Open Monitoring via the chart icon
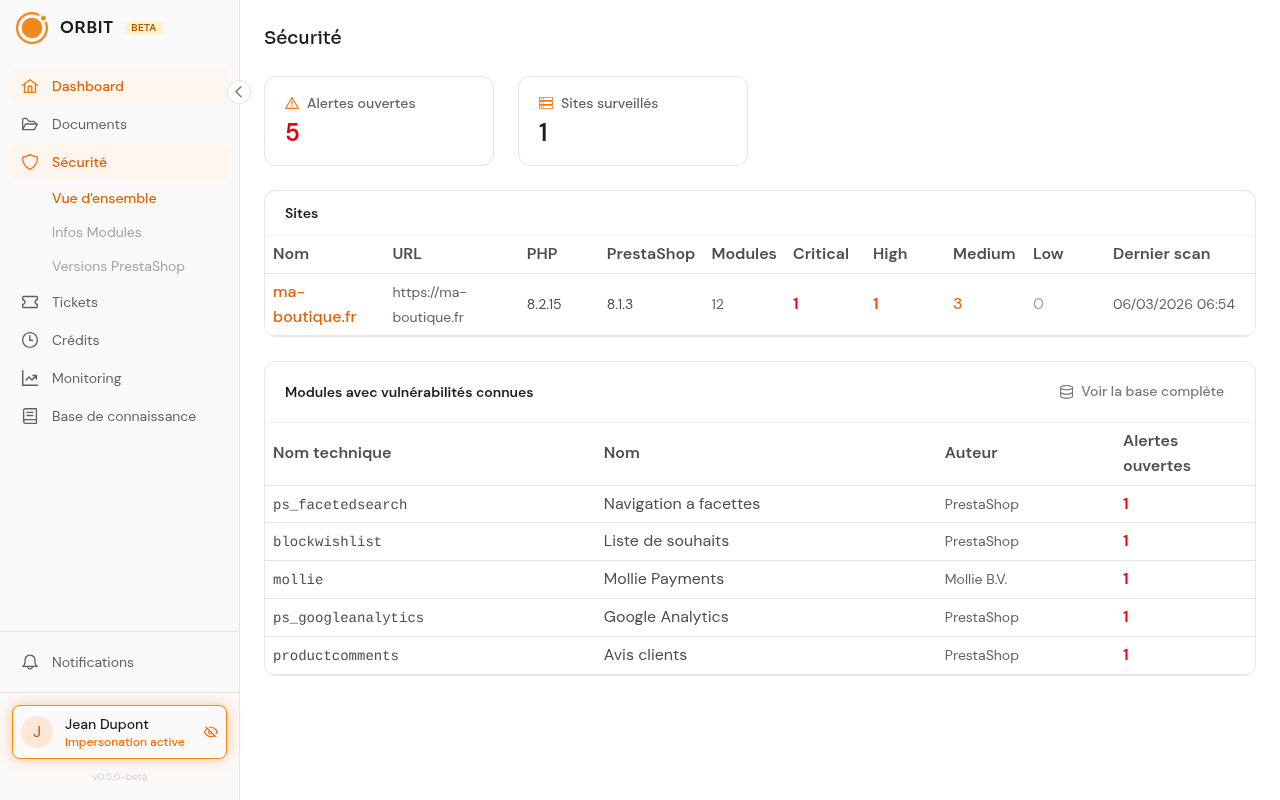The height and width of the screenshot is (800, 1280). coord(30,378)
